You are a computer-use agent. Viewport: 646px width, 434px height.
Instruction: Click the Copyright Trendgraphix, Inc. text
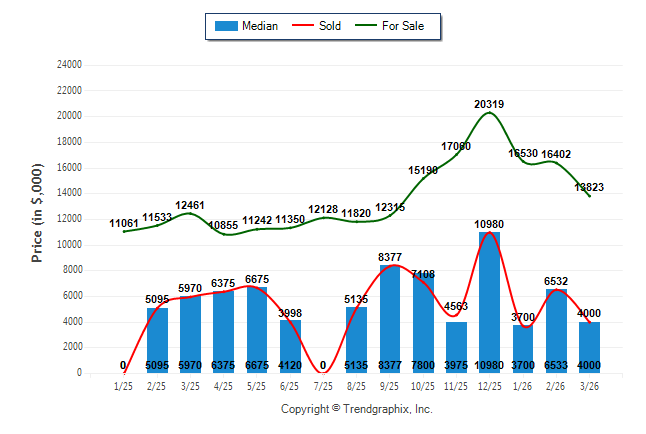point(356,409)
